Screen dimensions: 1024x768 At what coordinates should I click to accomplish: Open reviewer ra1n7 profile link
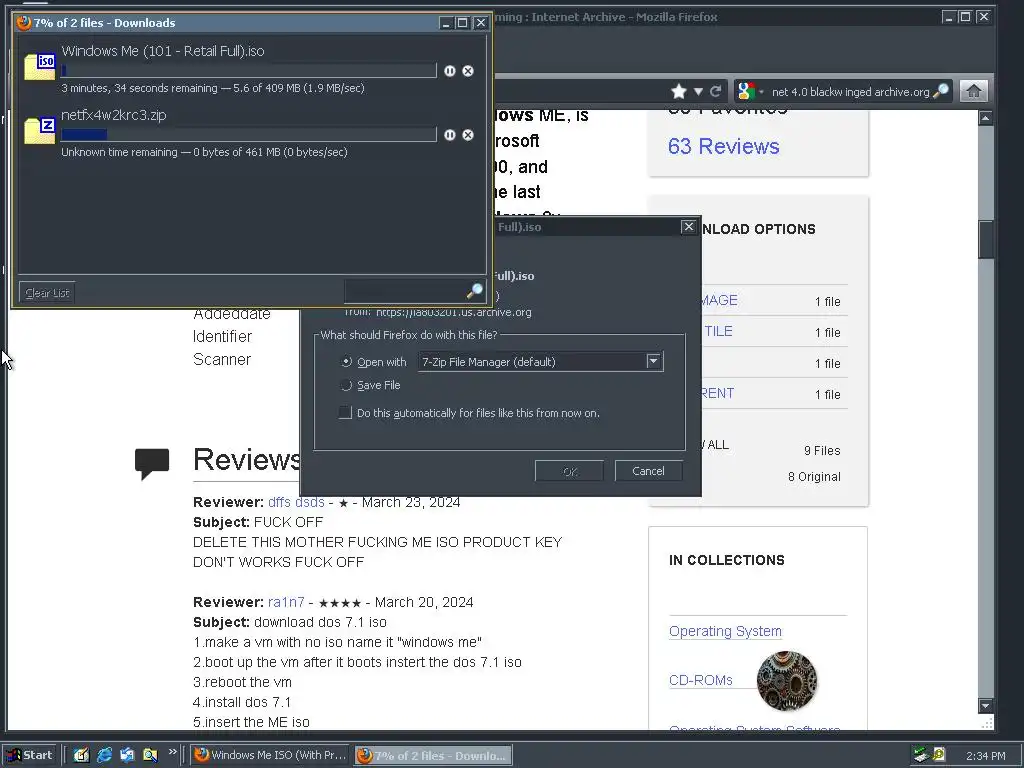(x=286, y=602)
